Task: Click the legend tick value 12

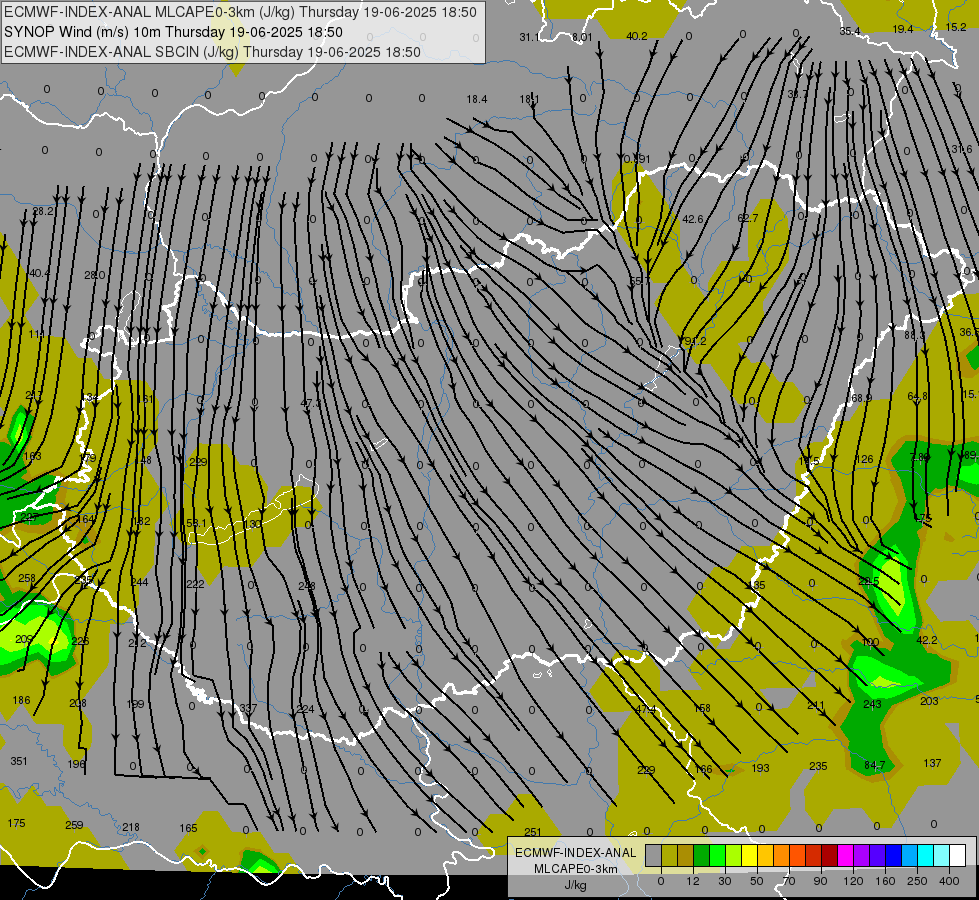Action: click(x=693, y=881)
